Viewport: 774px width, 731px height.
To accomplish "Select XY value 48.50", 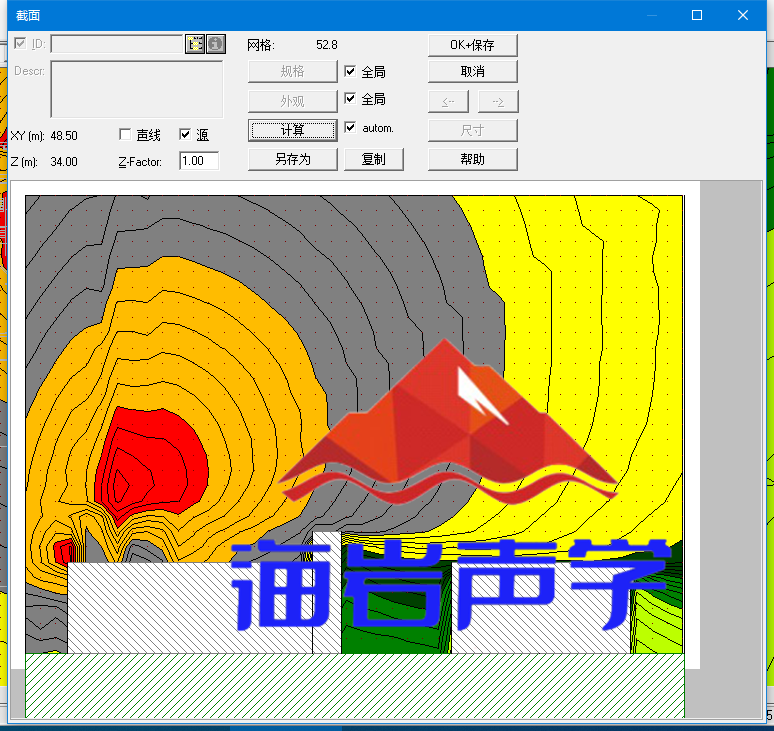I will click(x=64, y=136).
